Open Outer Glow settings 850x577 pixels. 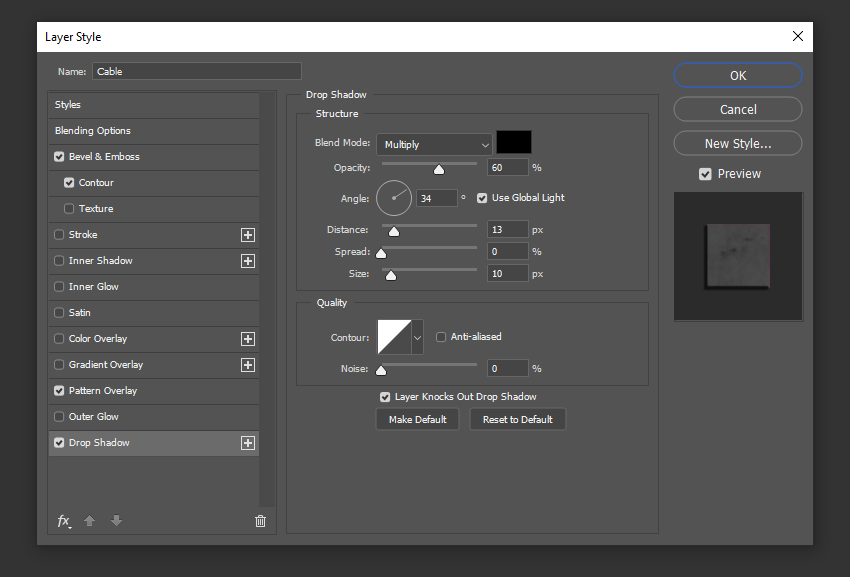(93, 417)
